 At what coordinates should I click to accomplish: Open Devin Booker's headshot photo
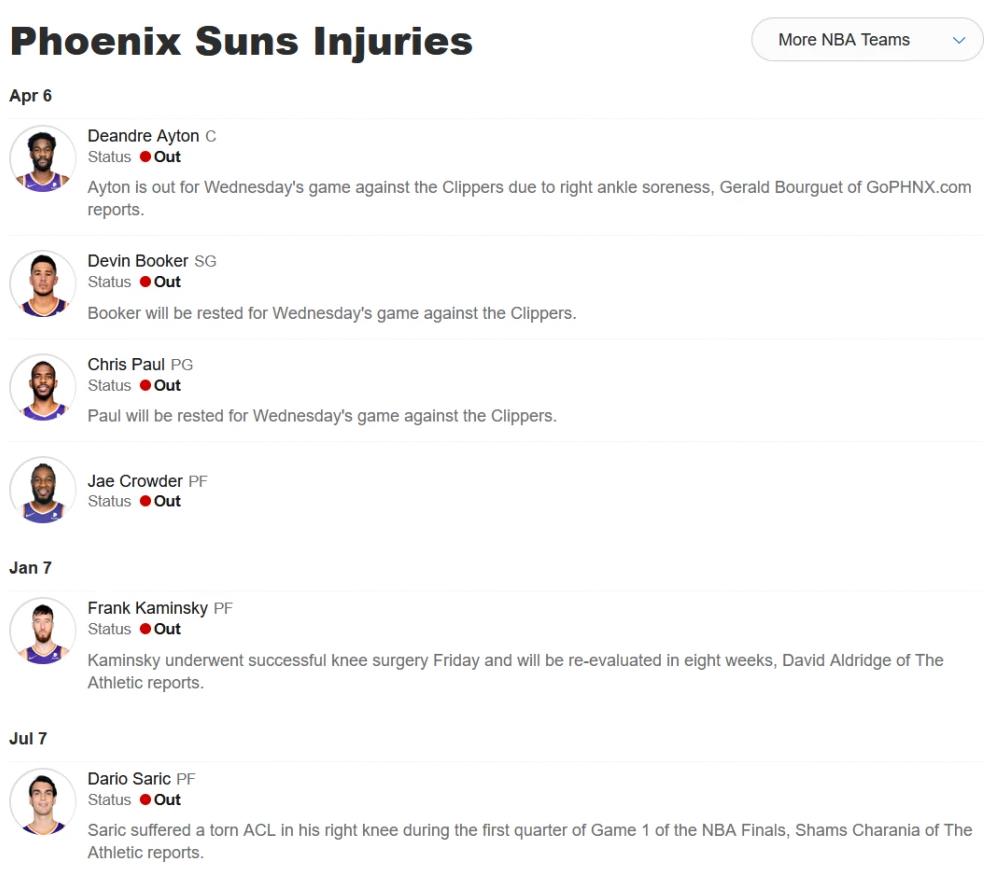pos(43,283)
